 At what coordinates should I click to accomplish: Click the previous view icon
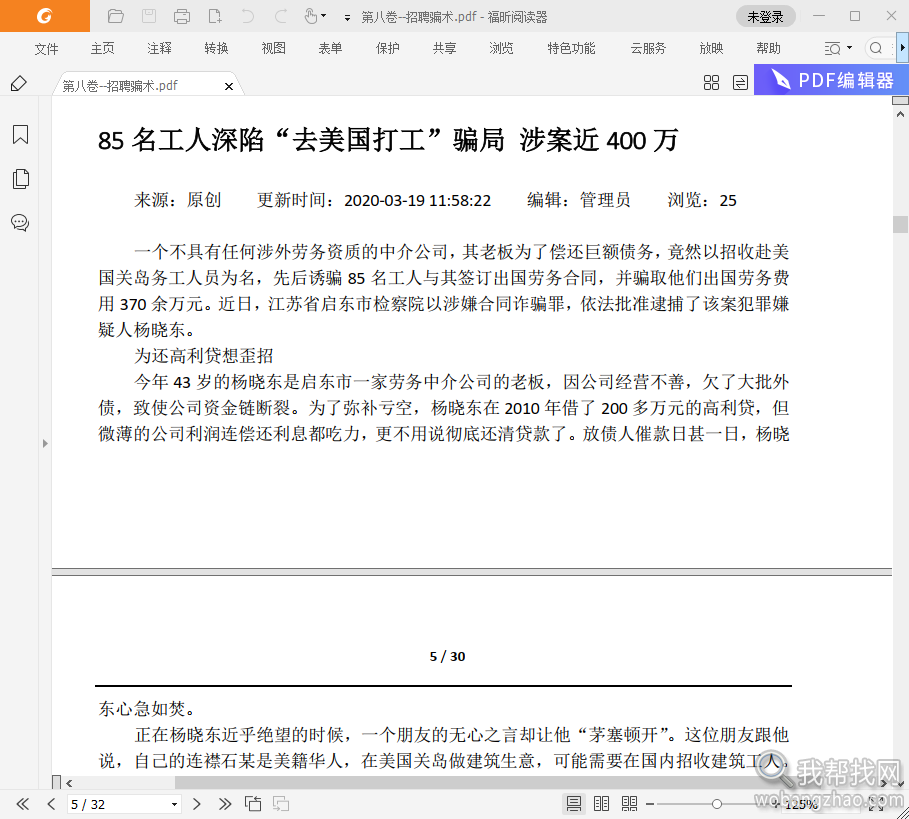pyautogui.click(x=253, y=804)
